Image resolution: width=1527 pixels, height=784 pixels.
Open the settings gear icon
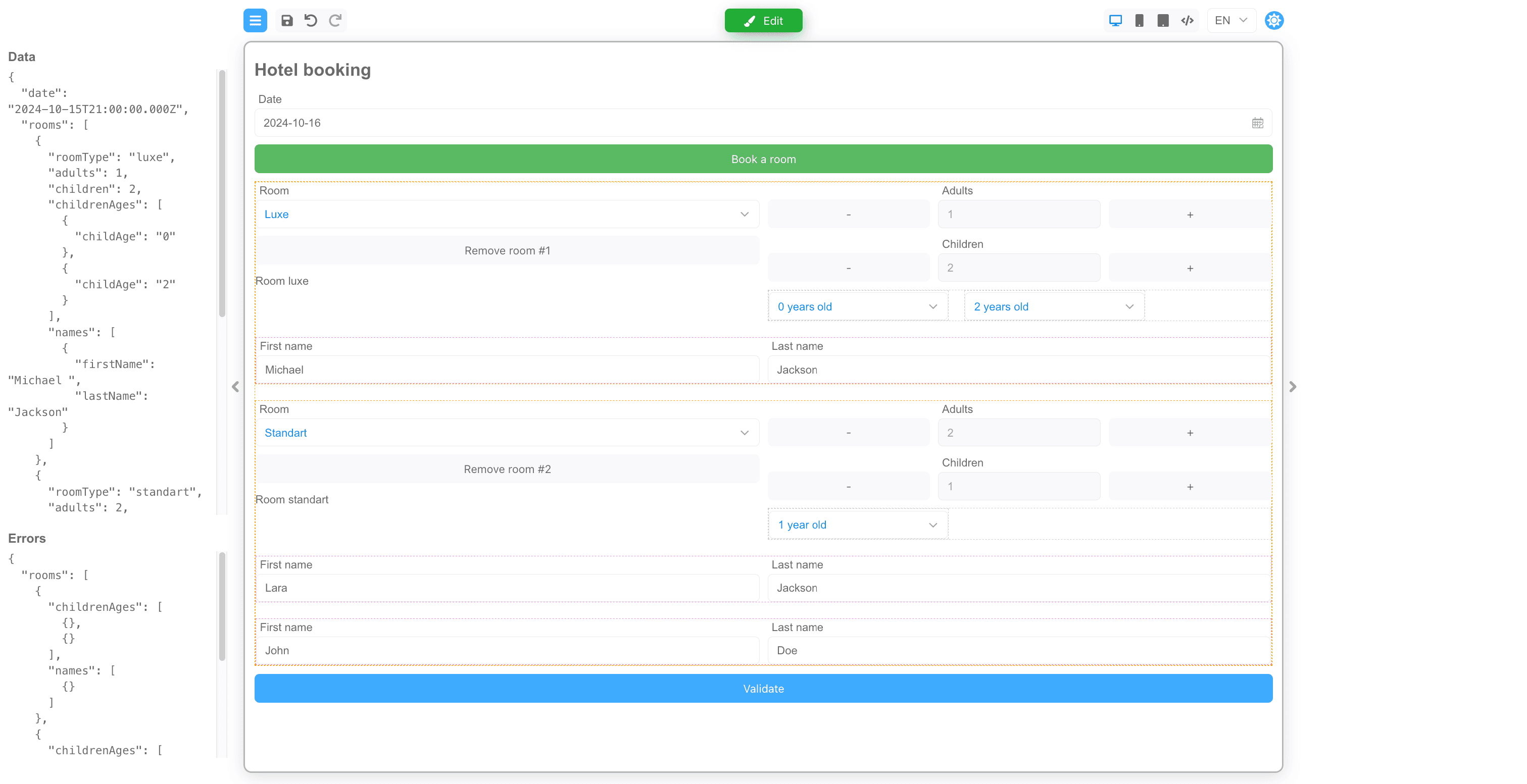point(1273,21)
